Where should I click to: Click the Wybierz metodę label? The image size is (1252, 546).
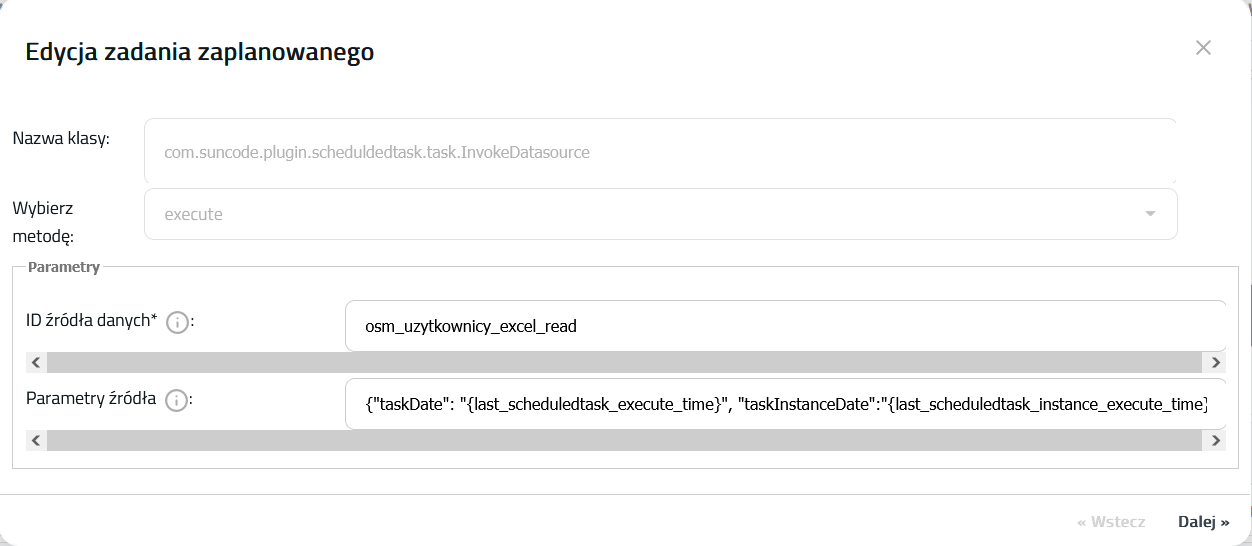43,222
